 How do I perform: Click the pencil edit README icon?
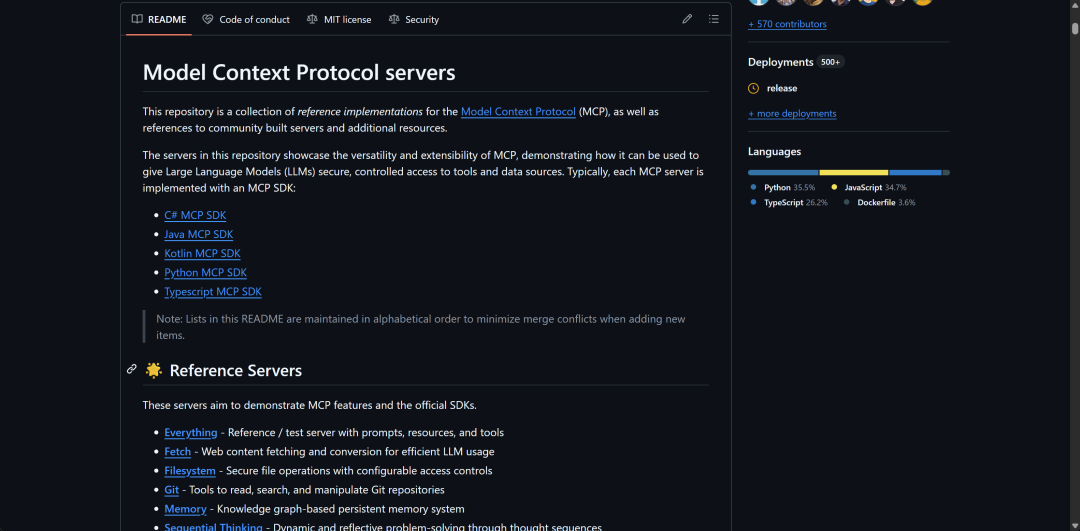tap(687, 19)
